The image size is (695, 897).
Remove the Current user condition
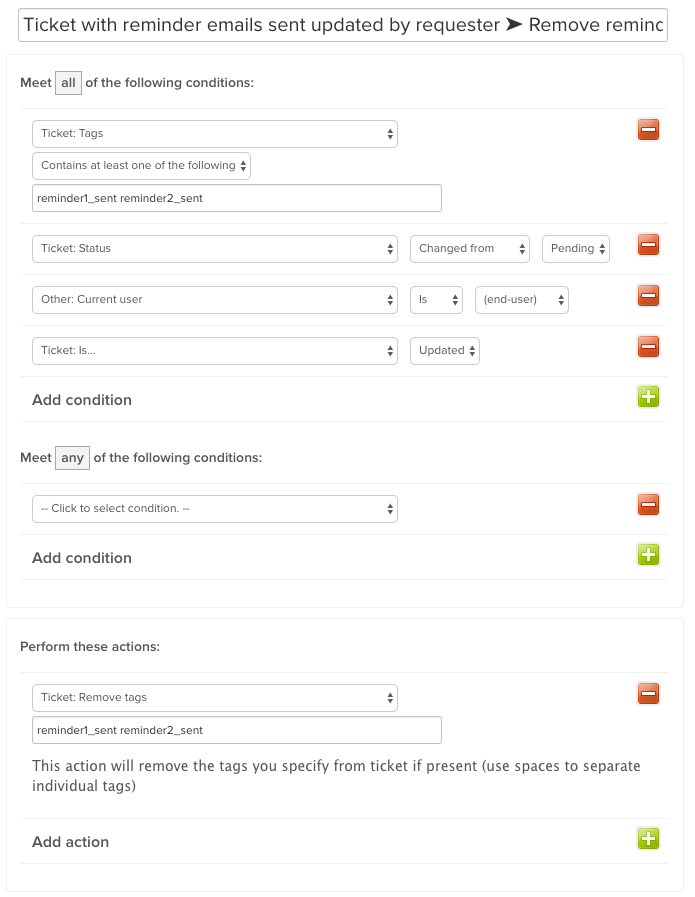(x=648, y=296)
